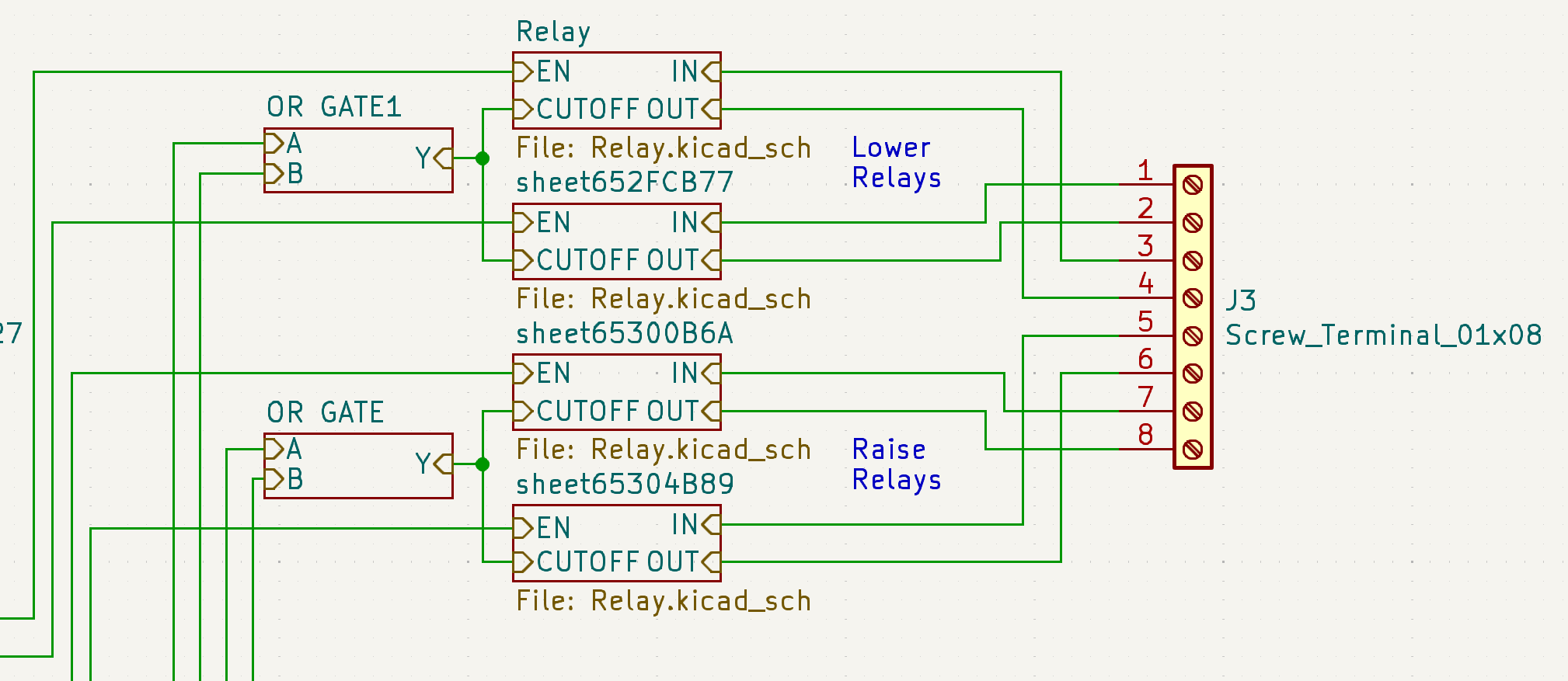Viewport: 1568px width, 681px height.
Task: Select output pin Y of OR GATE1
Action: [x=434, y=158]
